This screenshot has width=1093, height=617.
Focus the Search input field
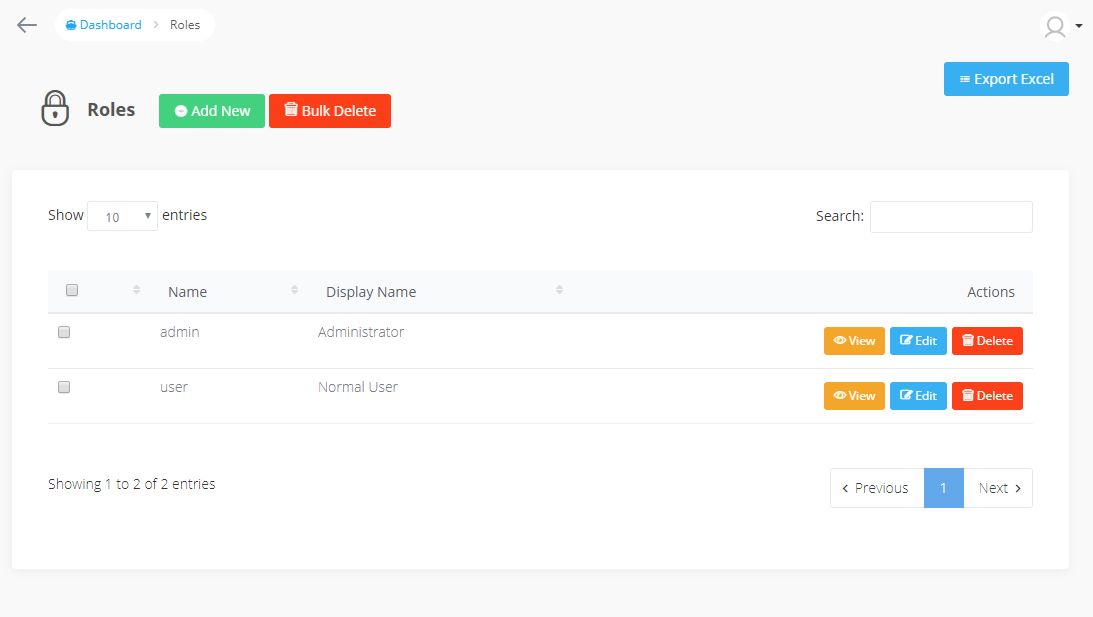point(951,217)
